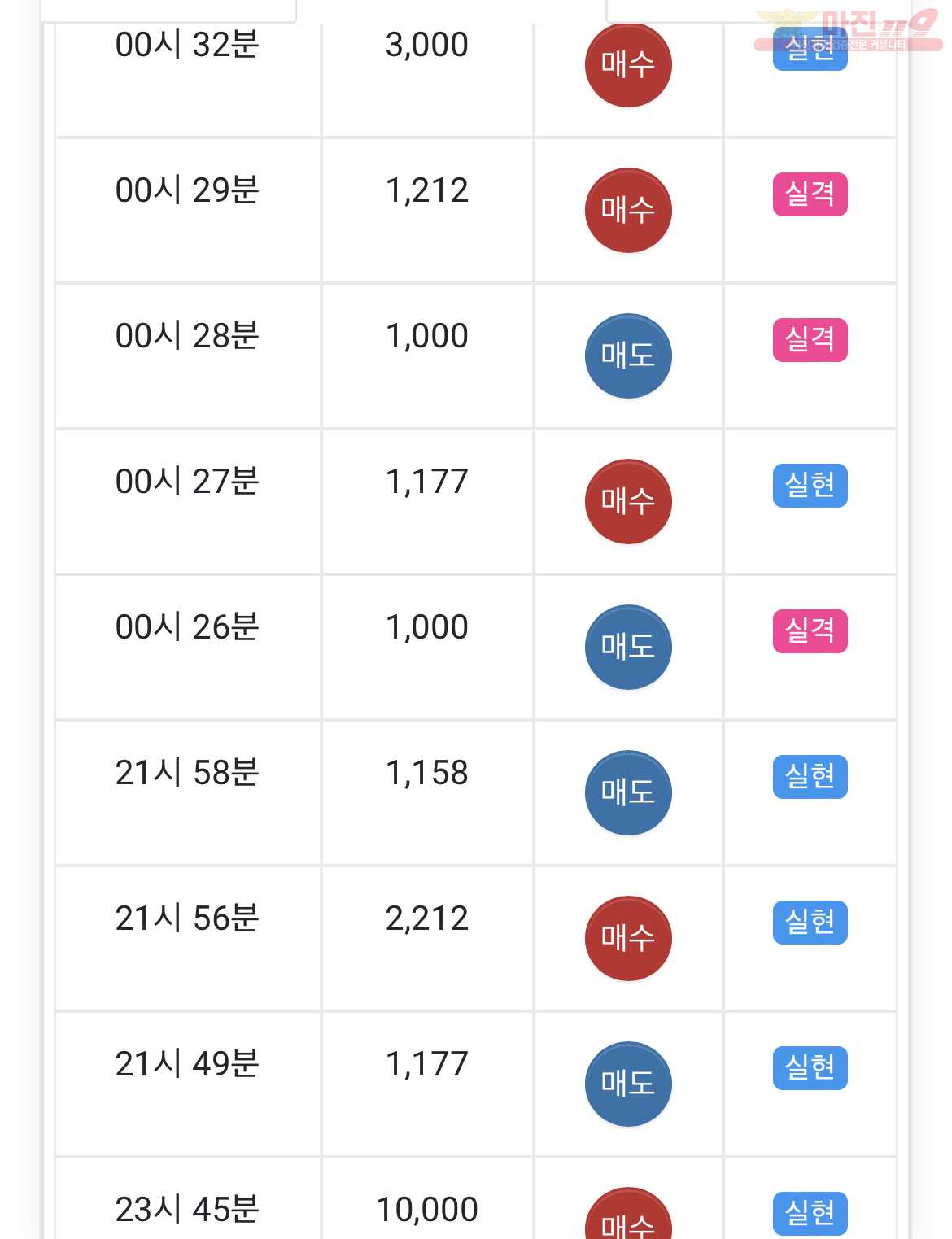Image resolution: width=952 pixels, height=1239 pixels.
Task: Click the red 매수 circle at 00시 32분
Action: pyautogui.click(x=628, y=64)
